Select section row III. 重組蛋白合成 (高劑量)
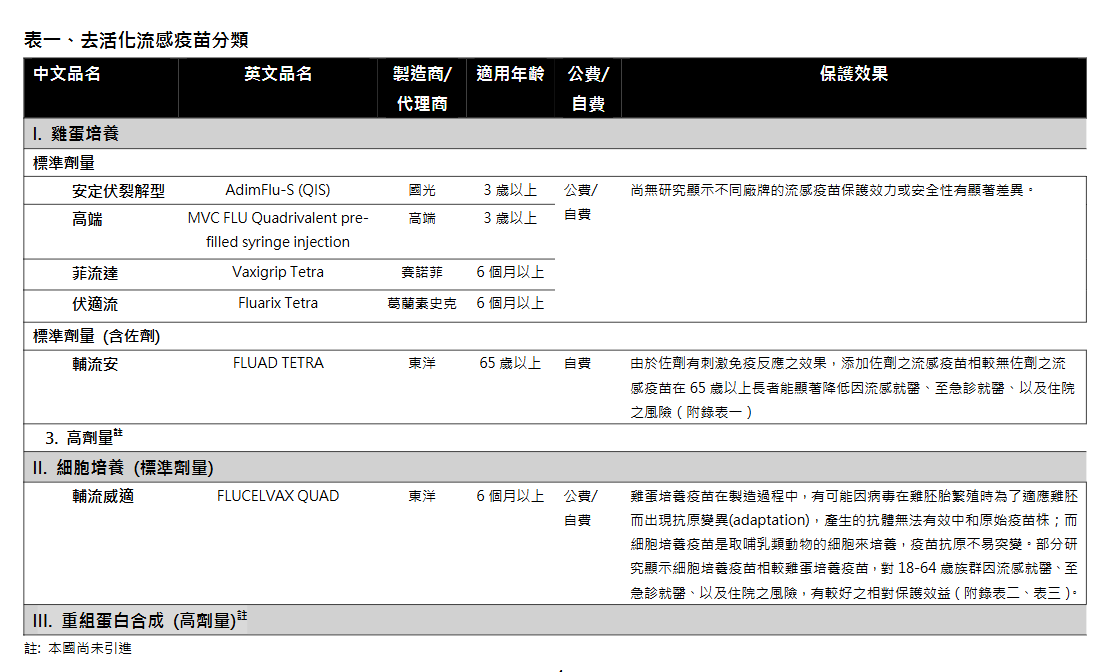Viewport: 1112px width, 672px height. tap(555, 620)
